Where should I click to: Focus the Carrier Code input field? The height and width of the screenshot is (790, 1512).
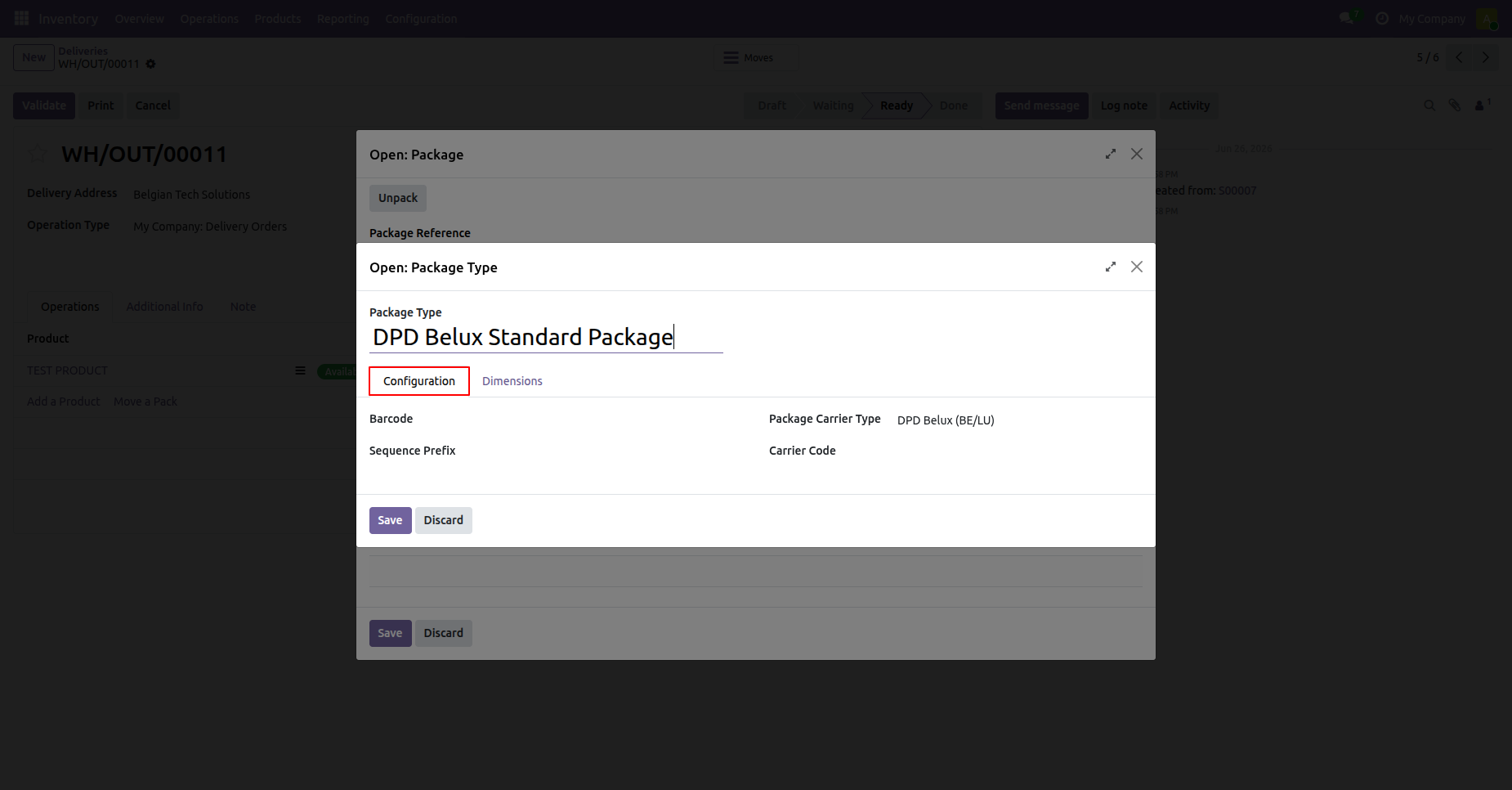coord(1018,451)
